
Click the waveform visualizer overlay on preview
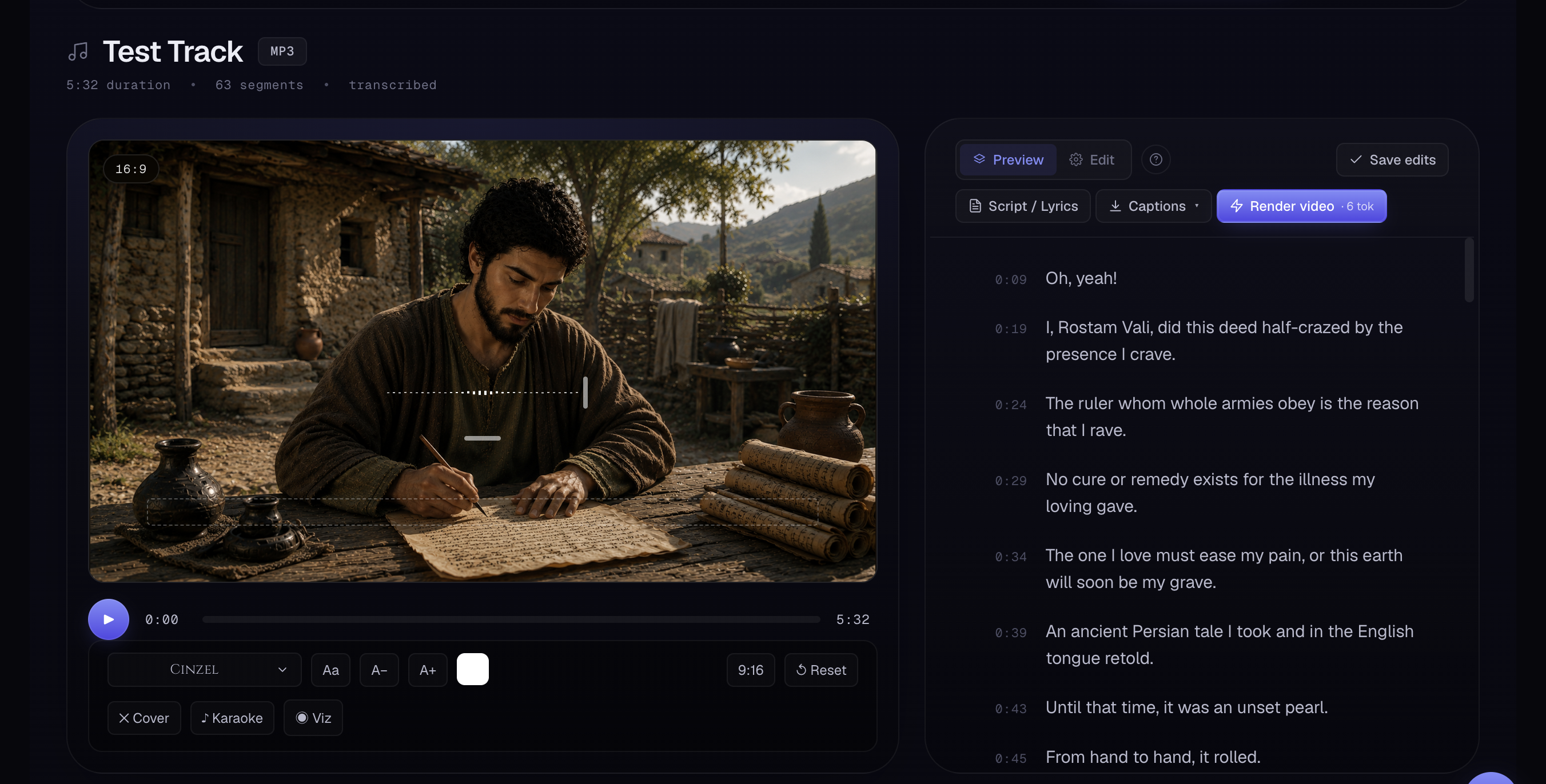pyautogui.click(x=483, y=393)
